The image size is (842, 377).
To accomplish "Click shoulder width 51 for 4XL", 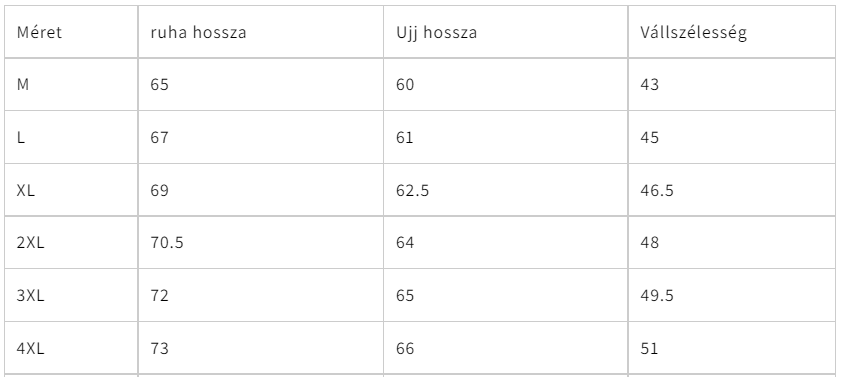I will pos(649,349).
